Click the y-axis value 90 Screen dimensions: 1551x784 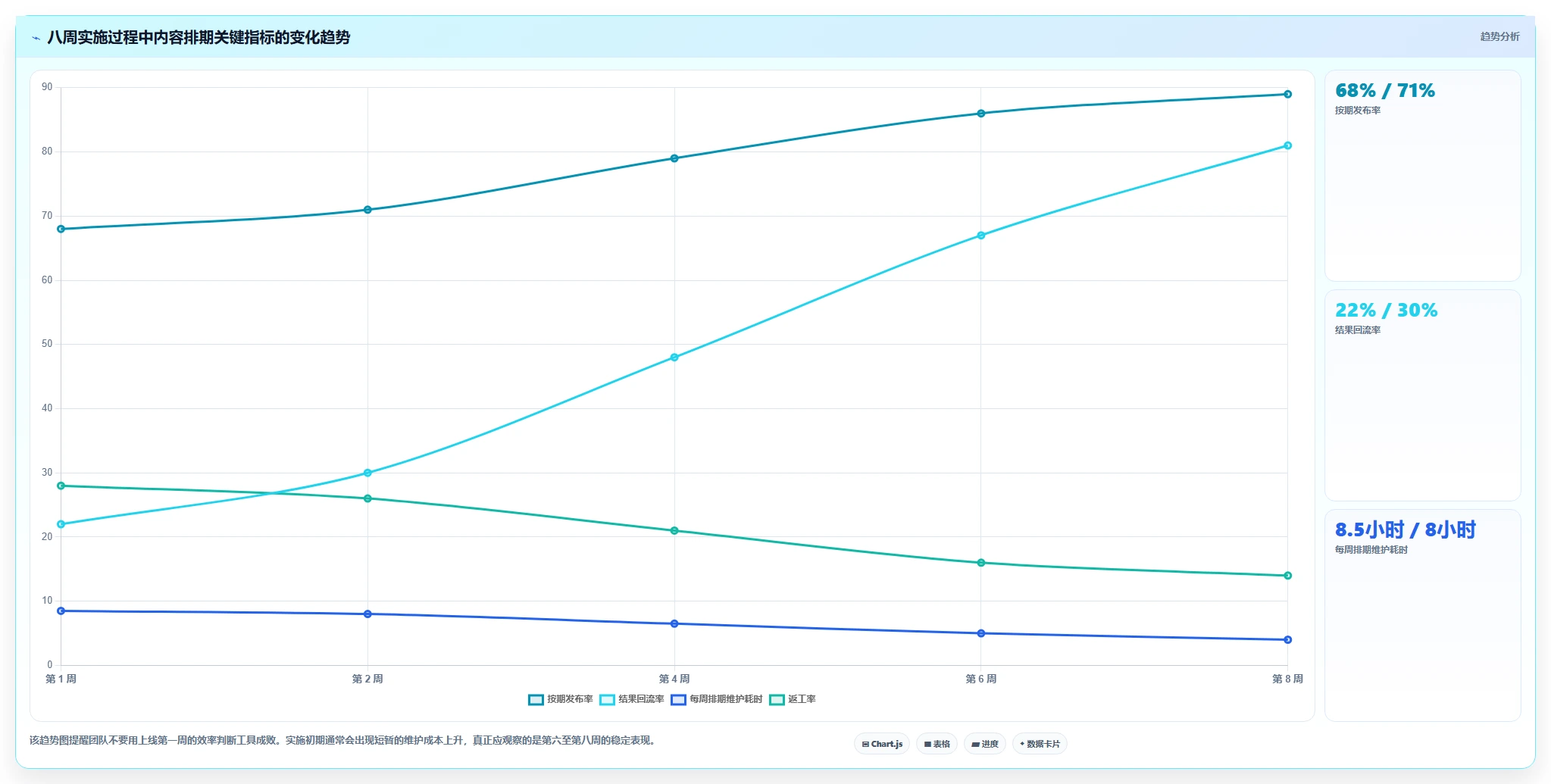(x=47, y=87)
